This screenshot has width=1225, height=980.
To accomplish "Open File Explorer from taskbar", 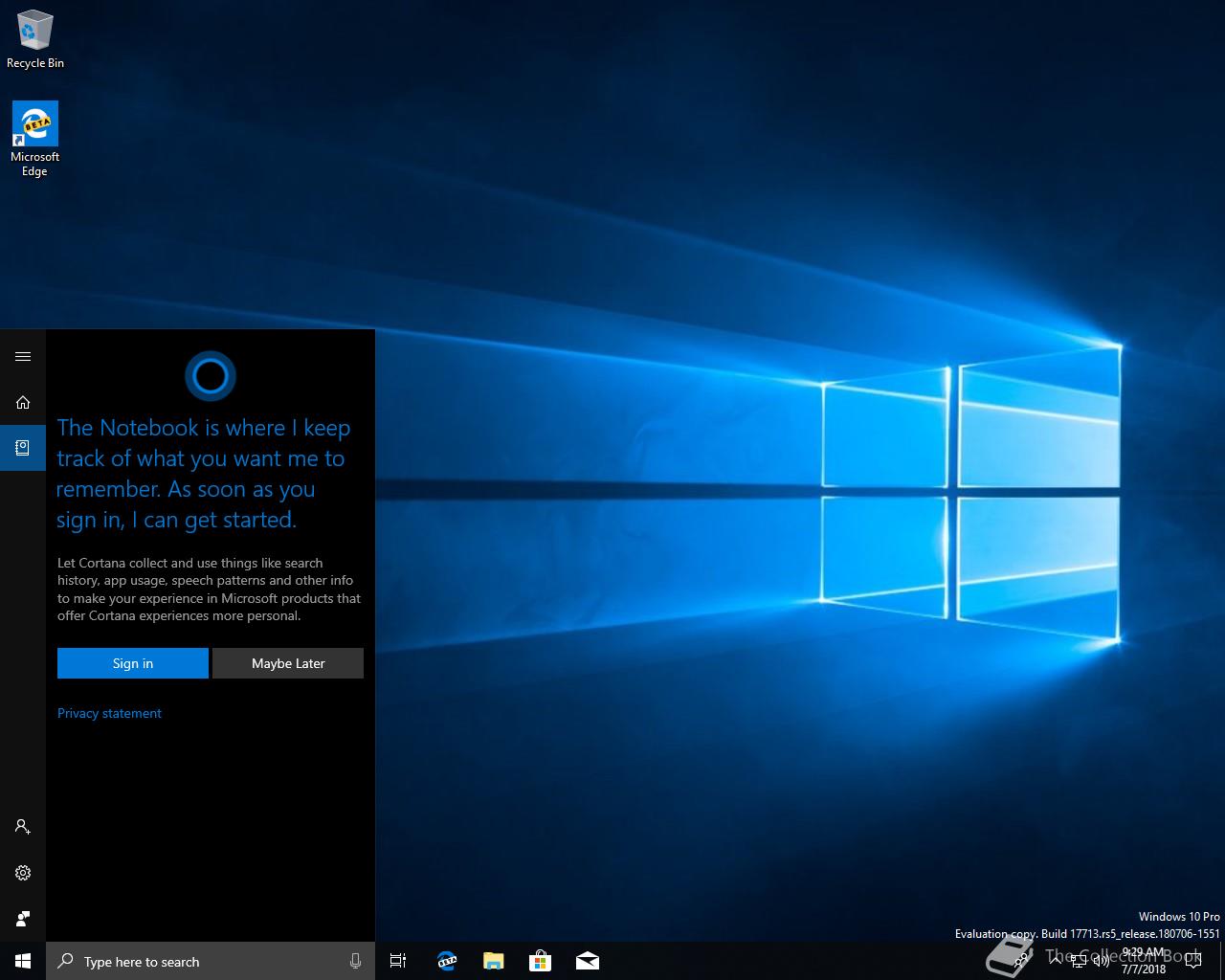I will pos(494,961).
